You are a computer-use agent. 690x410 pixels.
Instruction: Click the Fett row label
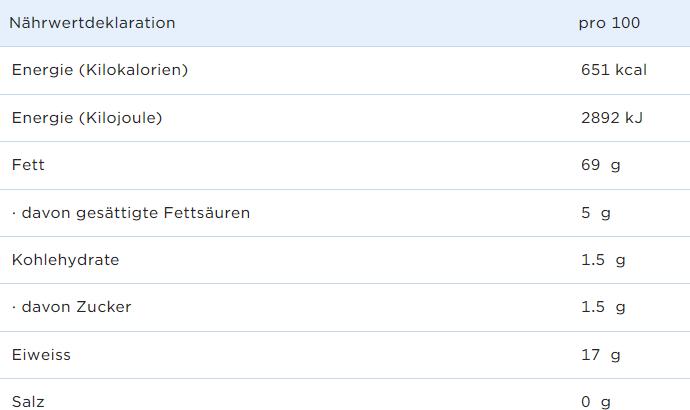click(x=28, y=165)
